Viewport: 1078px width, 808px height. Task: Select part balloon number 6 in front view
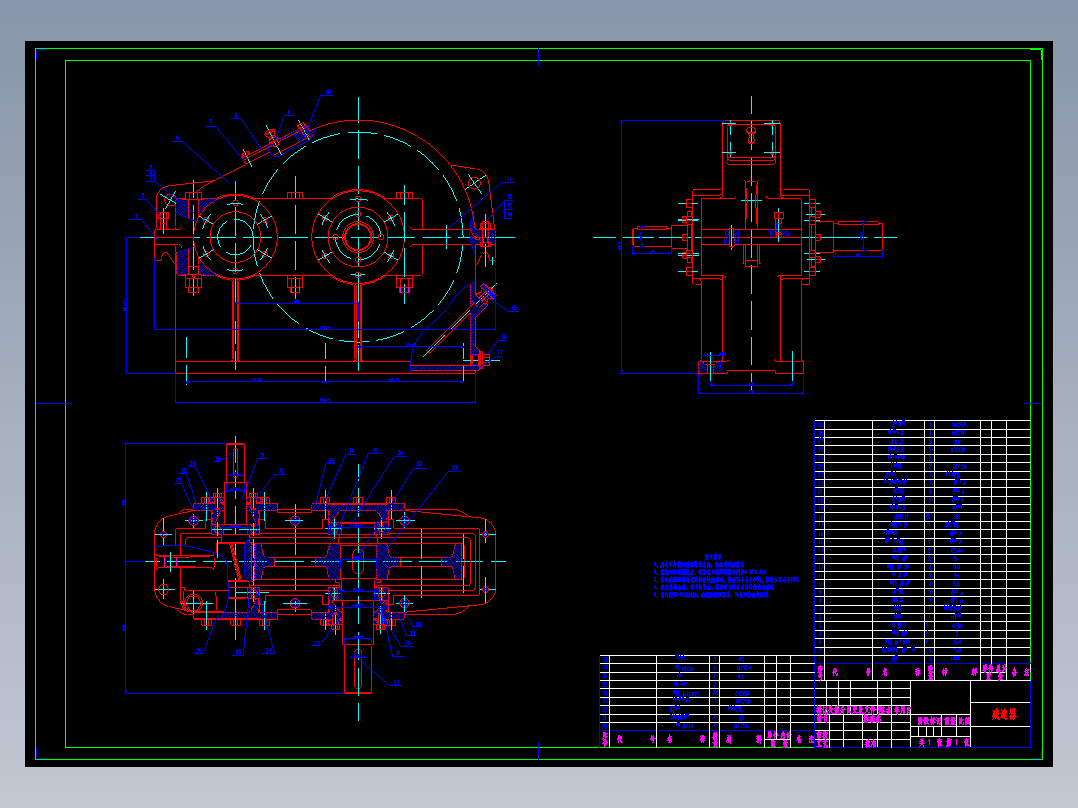[x=177, y=138]
